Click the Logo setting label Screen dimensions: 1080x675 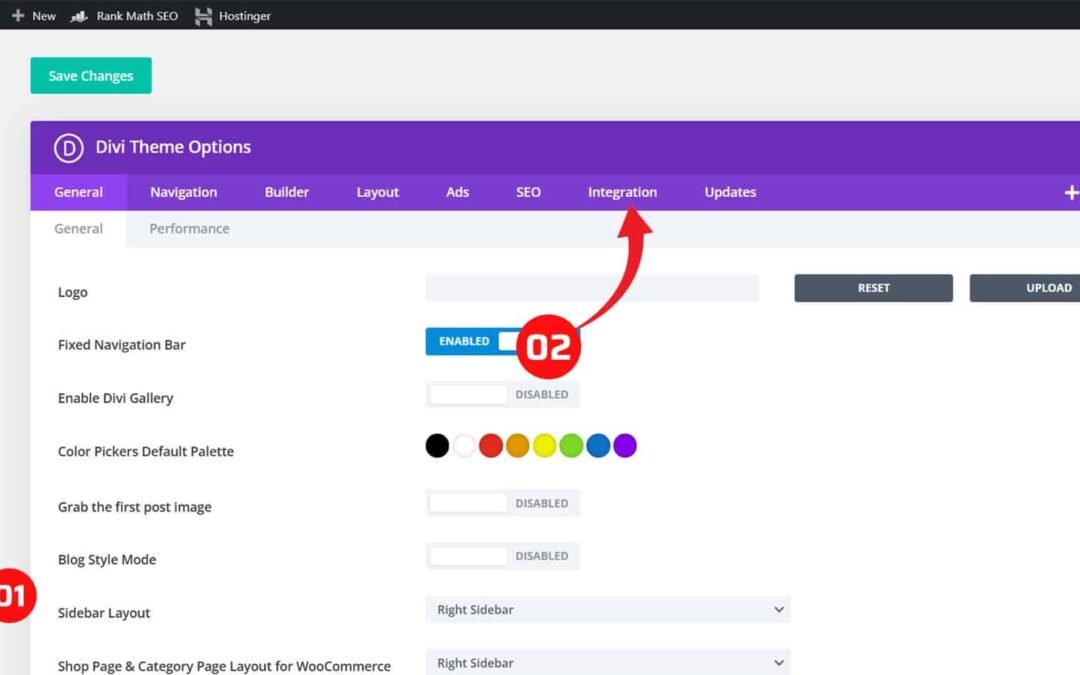click(x=72, y=292)
